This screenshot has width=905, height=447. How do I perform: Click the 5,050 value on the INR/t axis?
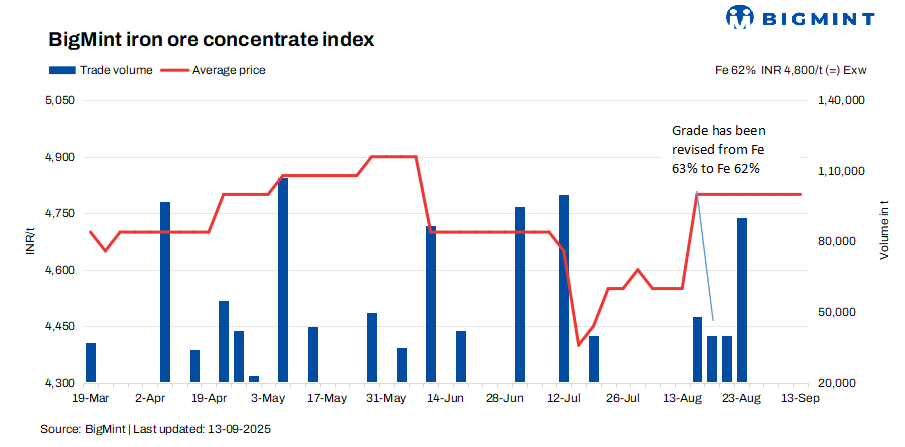coord(61,101)
